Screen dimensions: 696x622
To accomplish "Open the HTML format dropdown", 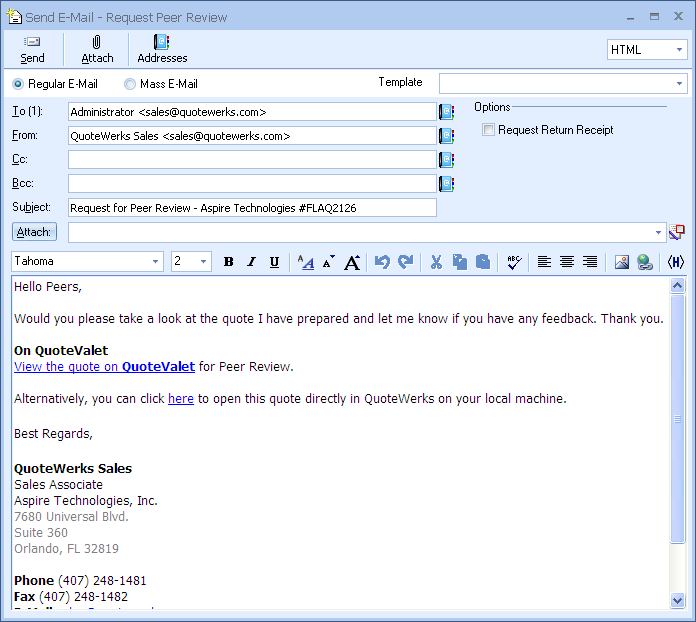I will coord(647,50).
